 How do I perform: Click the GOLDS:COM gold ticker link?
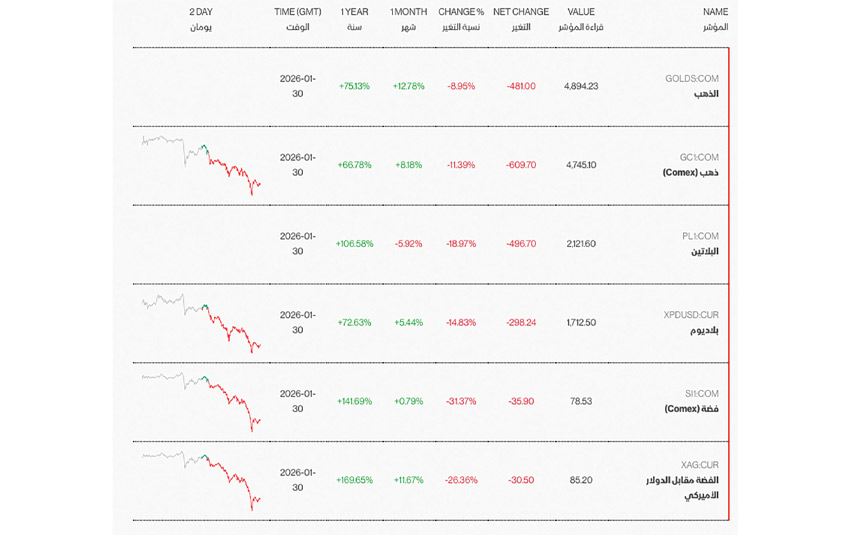[x=691, y=79]
